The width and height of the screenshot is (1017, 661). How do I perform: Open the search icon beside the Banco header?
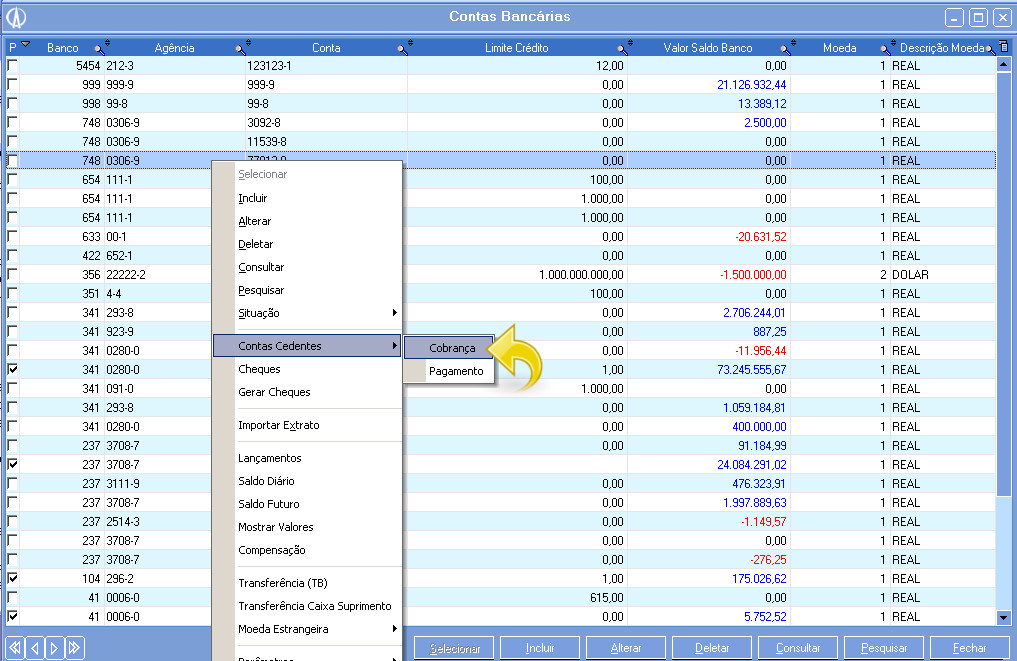99,48
